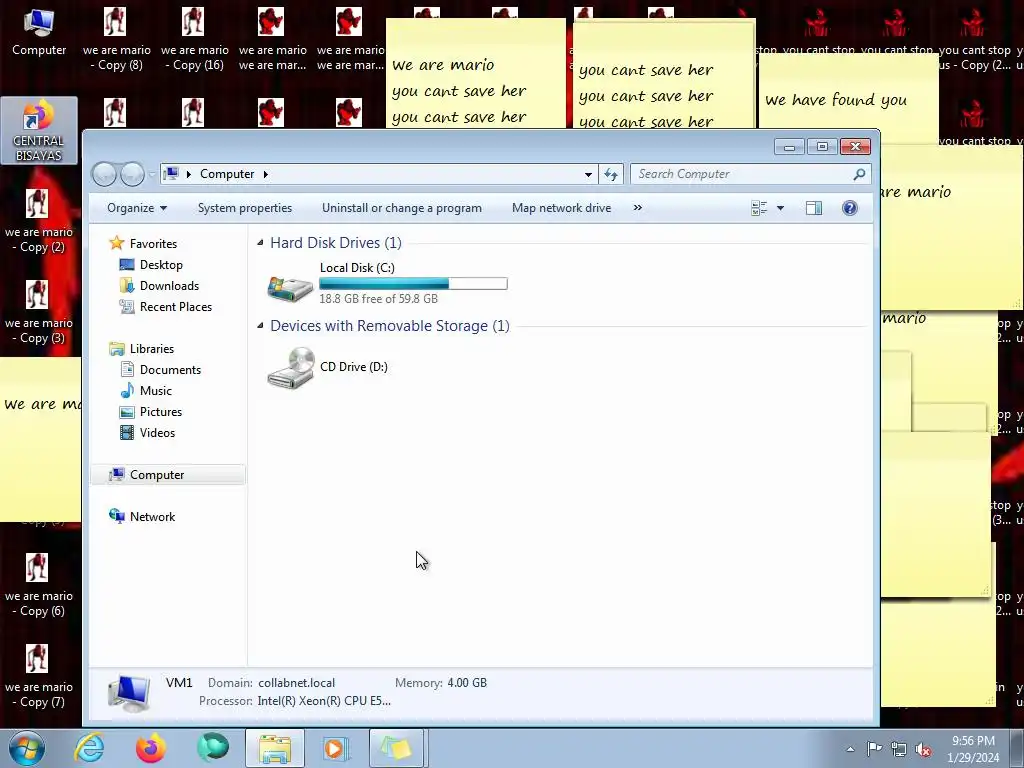The height and width of the screenshot is (768, 1024).
Task: Select the Computer desktop icon
Action: click(x=39, y=33)
